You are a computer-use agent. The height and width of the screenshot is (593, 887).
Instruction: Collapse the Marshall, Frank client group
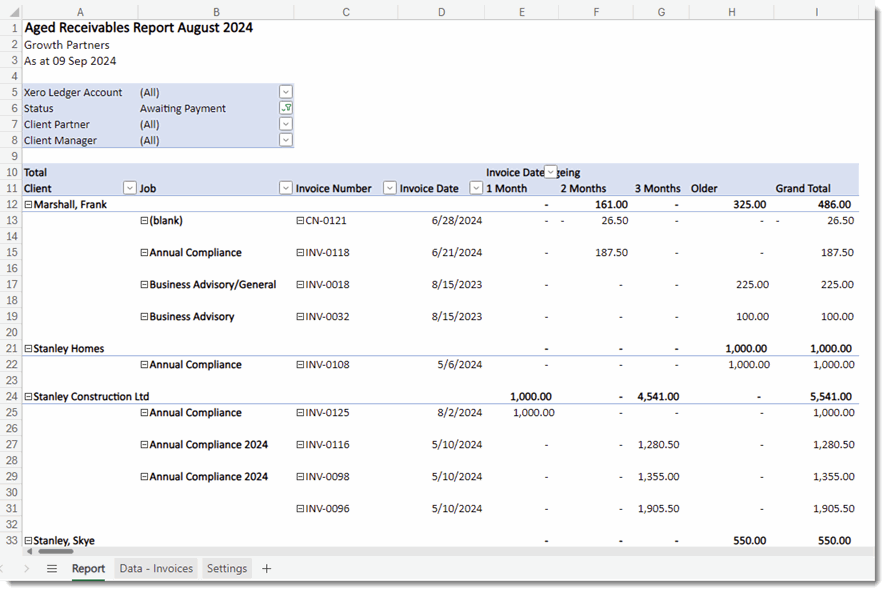[x=28, y=204]
